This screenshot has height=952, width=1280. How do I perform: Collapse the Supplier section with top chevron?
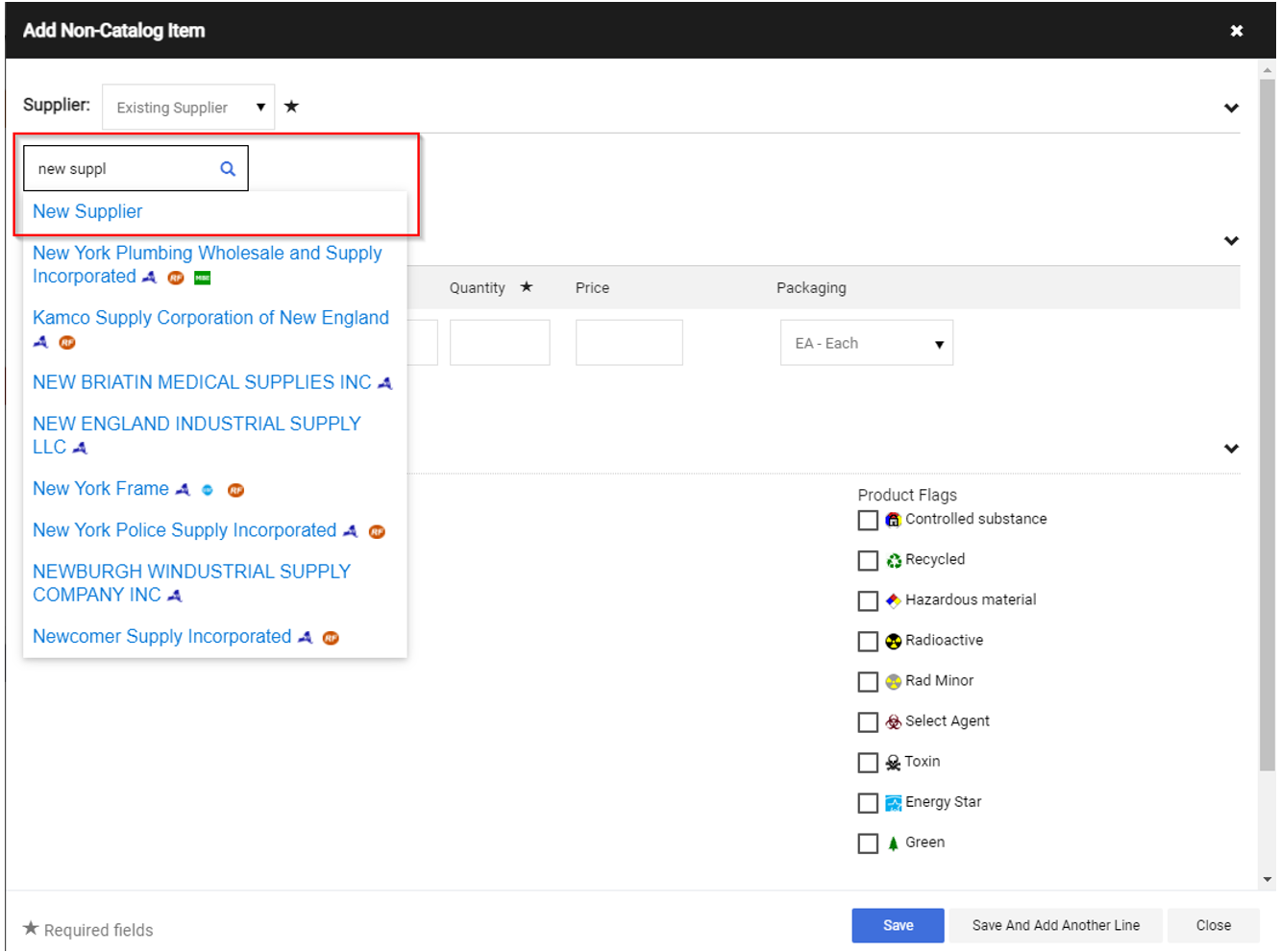point(1231,108)
